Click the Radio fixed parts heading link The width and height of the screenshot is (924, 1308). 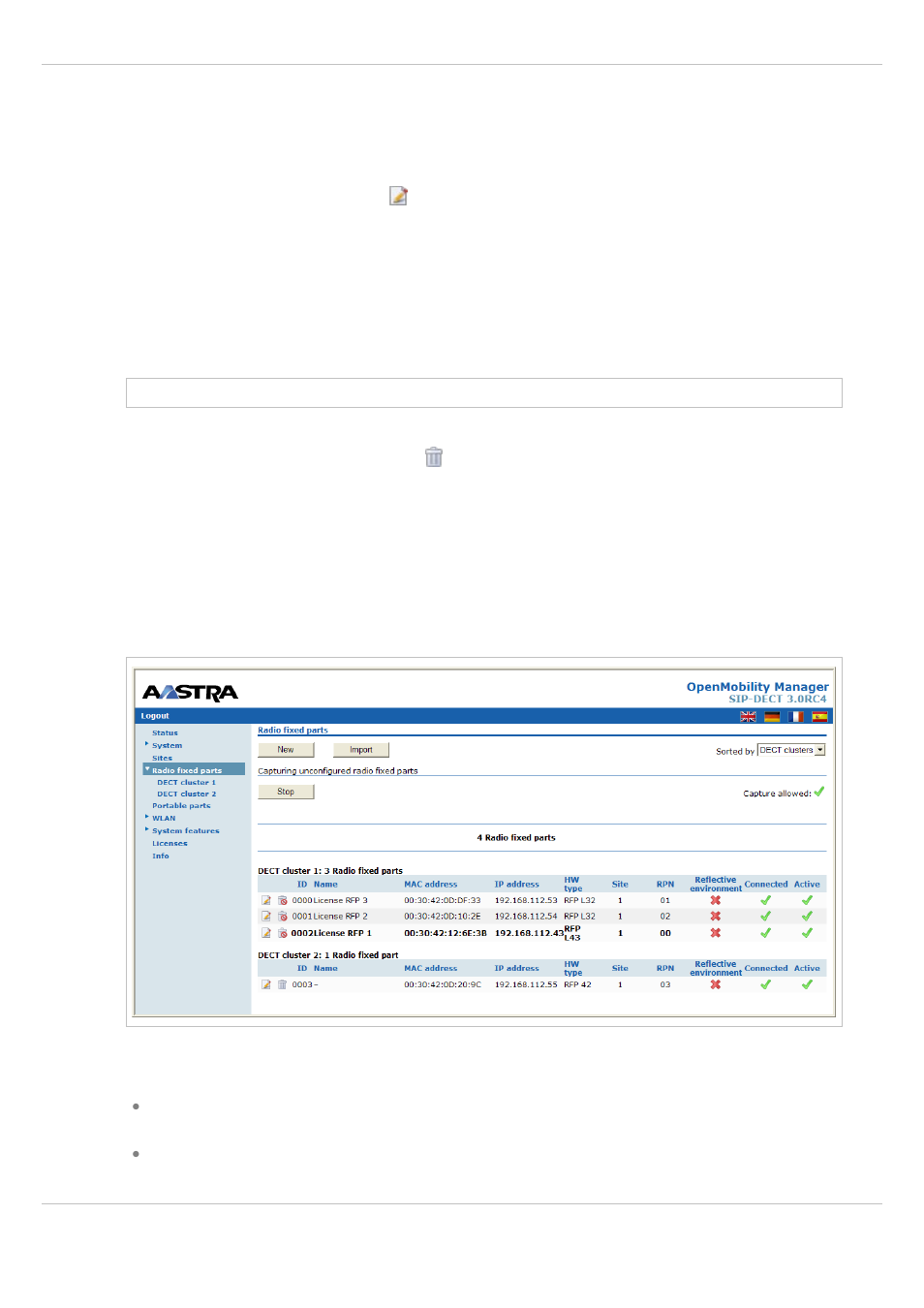tap(293, 731)
